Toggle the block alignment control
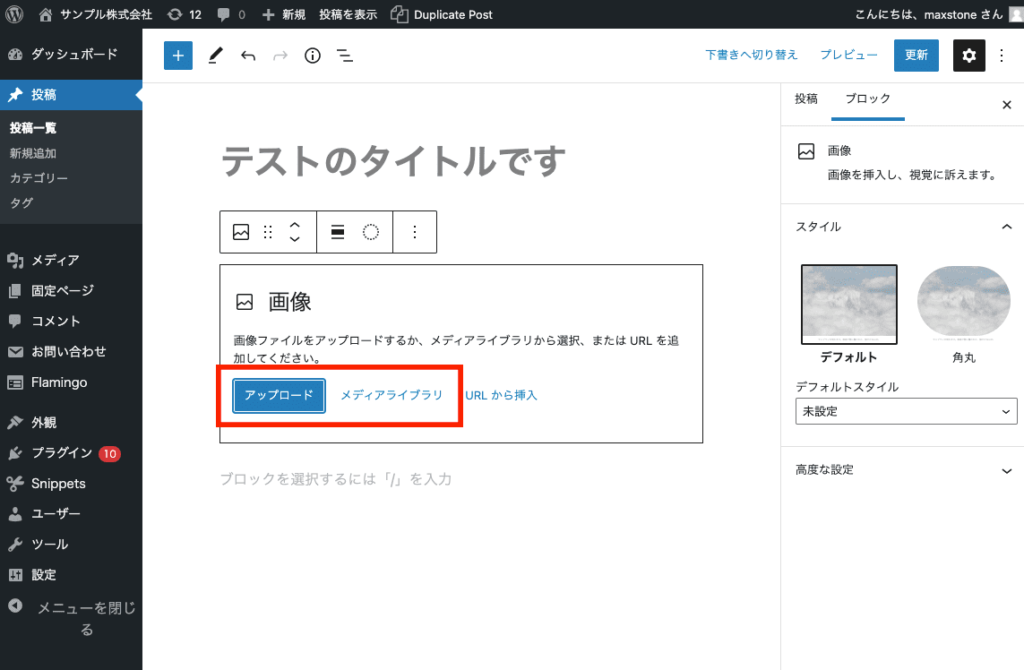This screenshot has width=1024, height=670. click(339, 231)
